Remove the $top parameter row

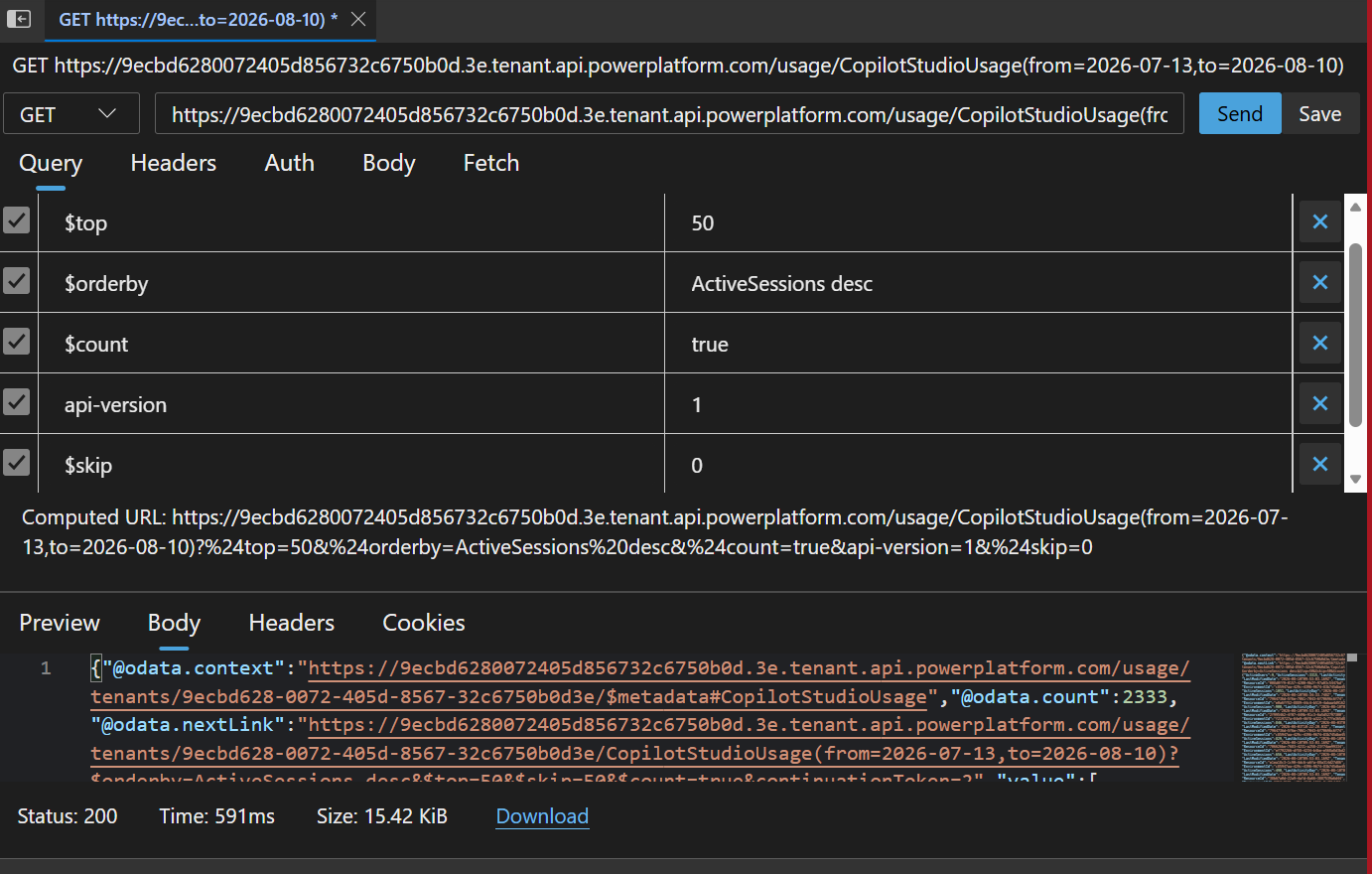pyautogui.click(x=1320, y=221)
